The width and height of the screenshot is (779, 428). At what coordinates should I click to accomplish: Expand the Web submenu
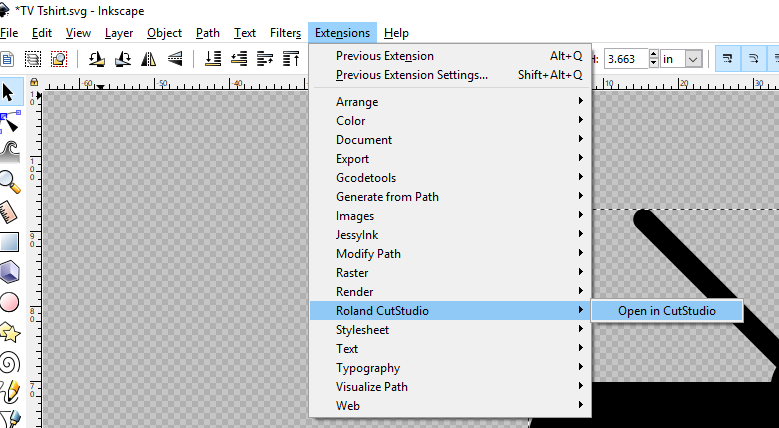pos(450,406)
